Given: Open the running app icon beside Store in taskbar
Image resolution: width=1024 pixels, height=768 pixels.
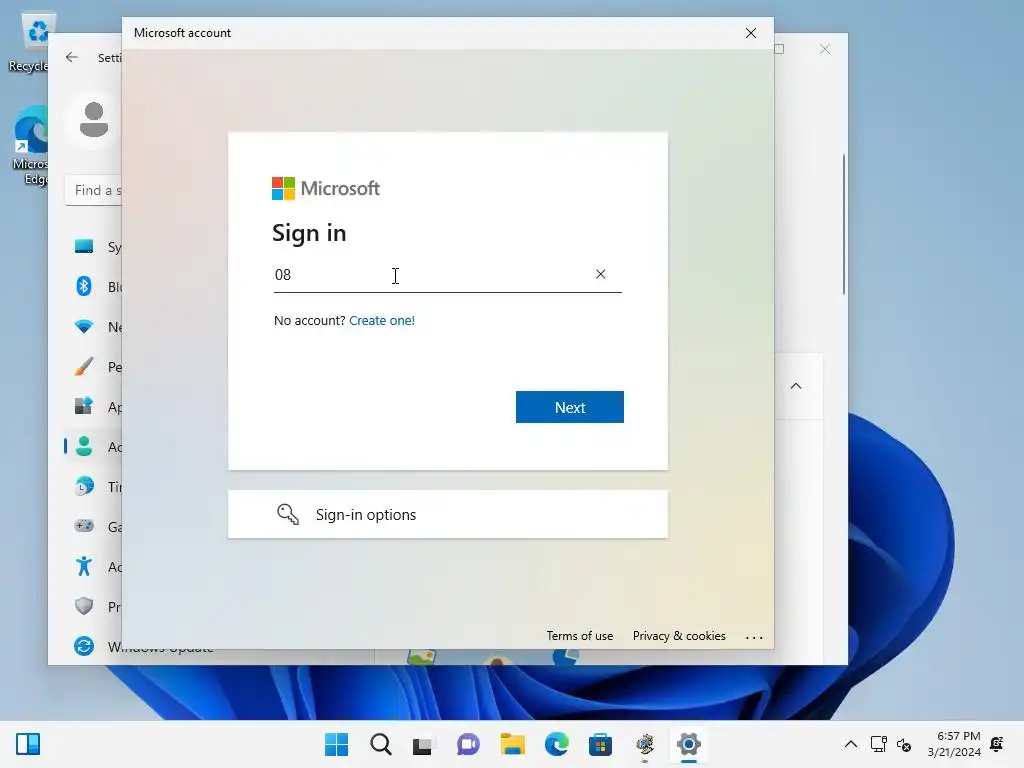Looking at the screenshot, I should 645,744.
